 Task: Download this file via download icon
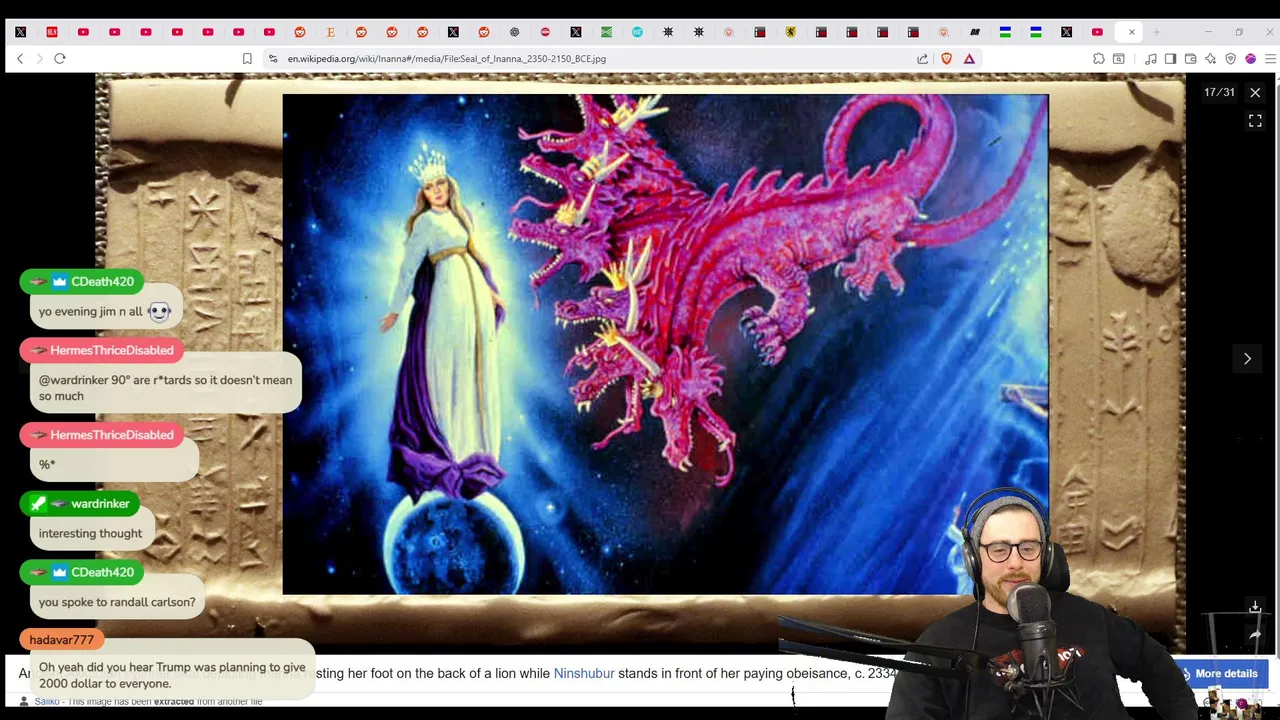click(1255, 607)
